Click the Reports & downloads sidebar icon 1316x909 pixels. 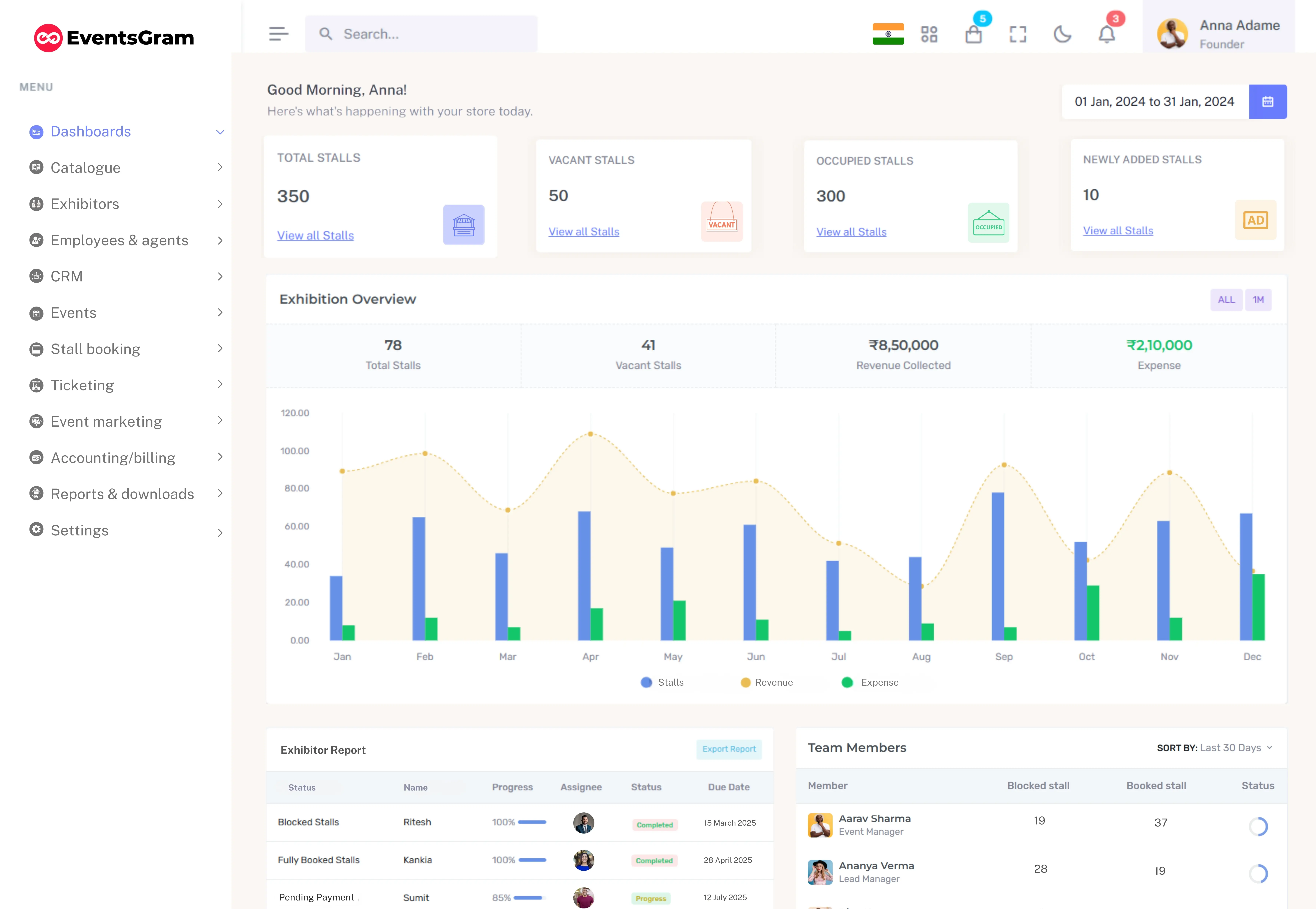click(x=37, y=493)
